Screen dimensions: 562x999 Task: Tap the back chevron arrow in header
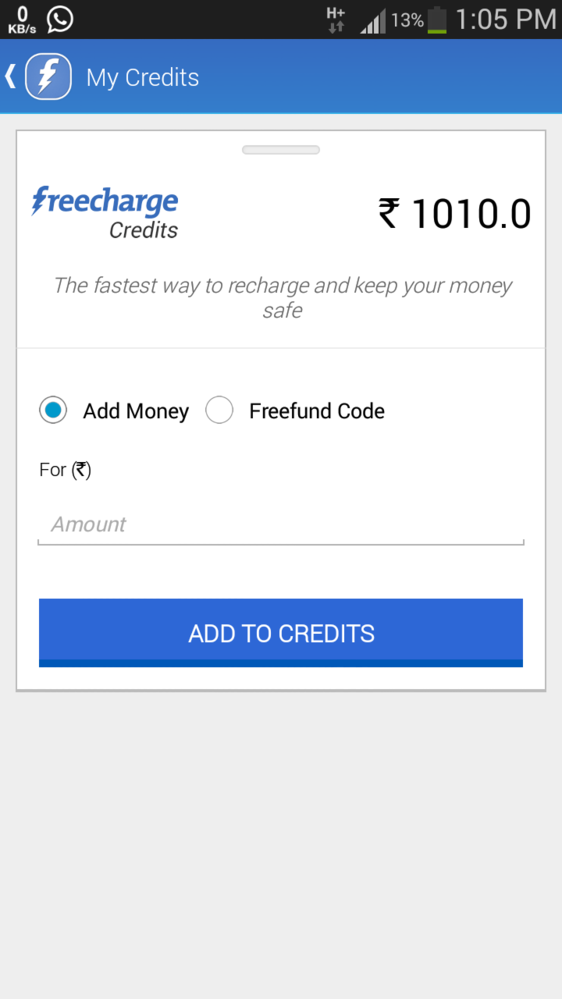10,76
